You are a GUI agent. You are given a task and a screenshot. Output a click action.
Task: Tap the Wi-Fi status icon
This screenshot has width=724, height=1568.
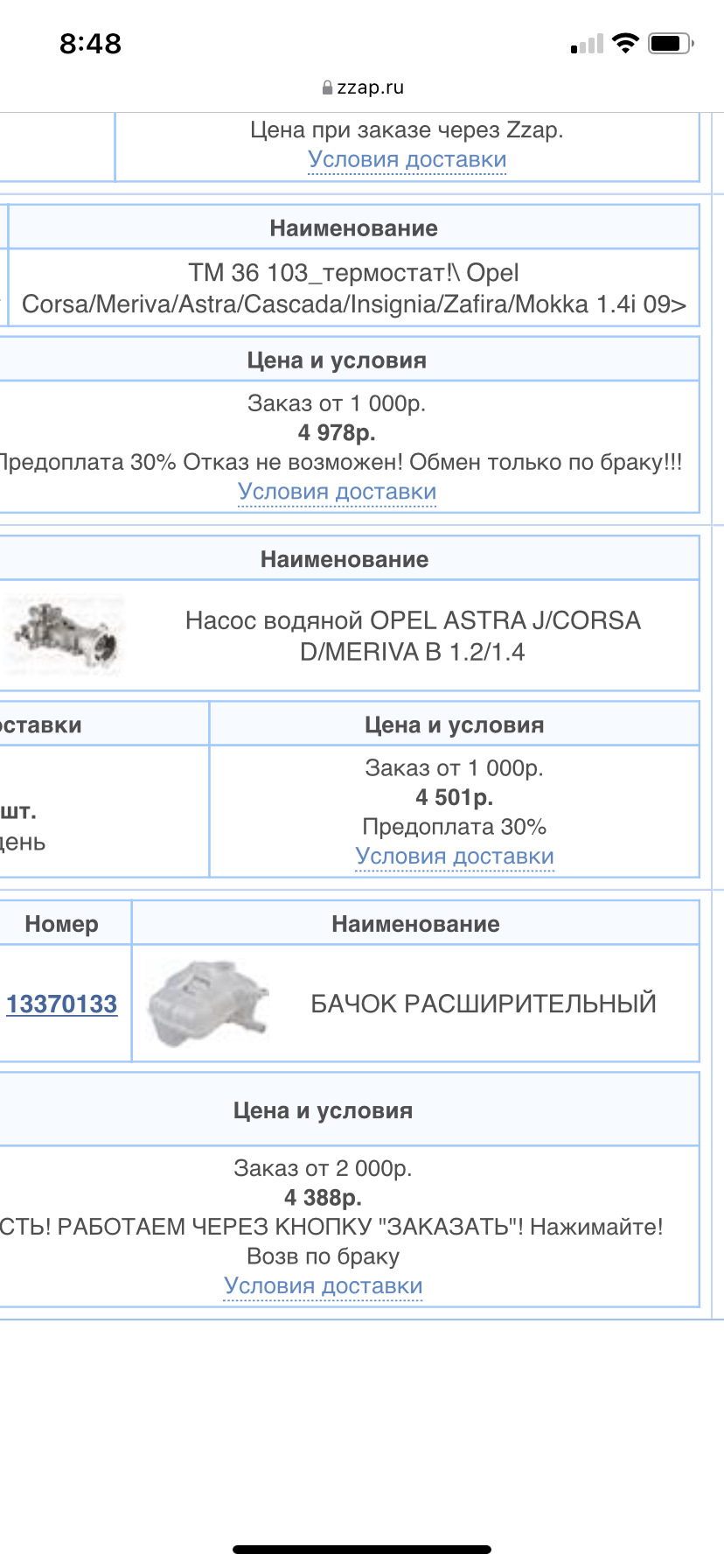coord(626,43)
